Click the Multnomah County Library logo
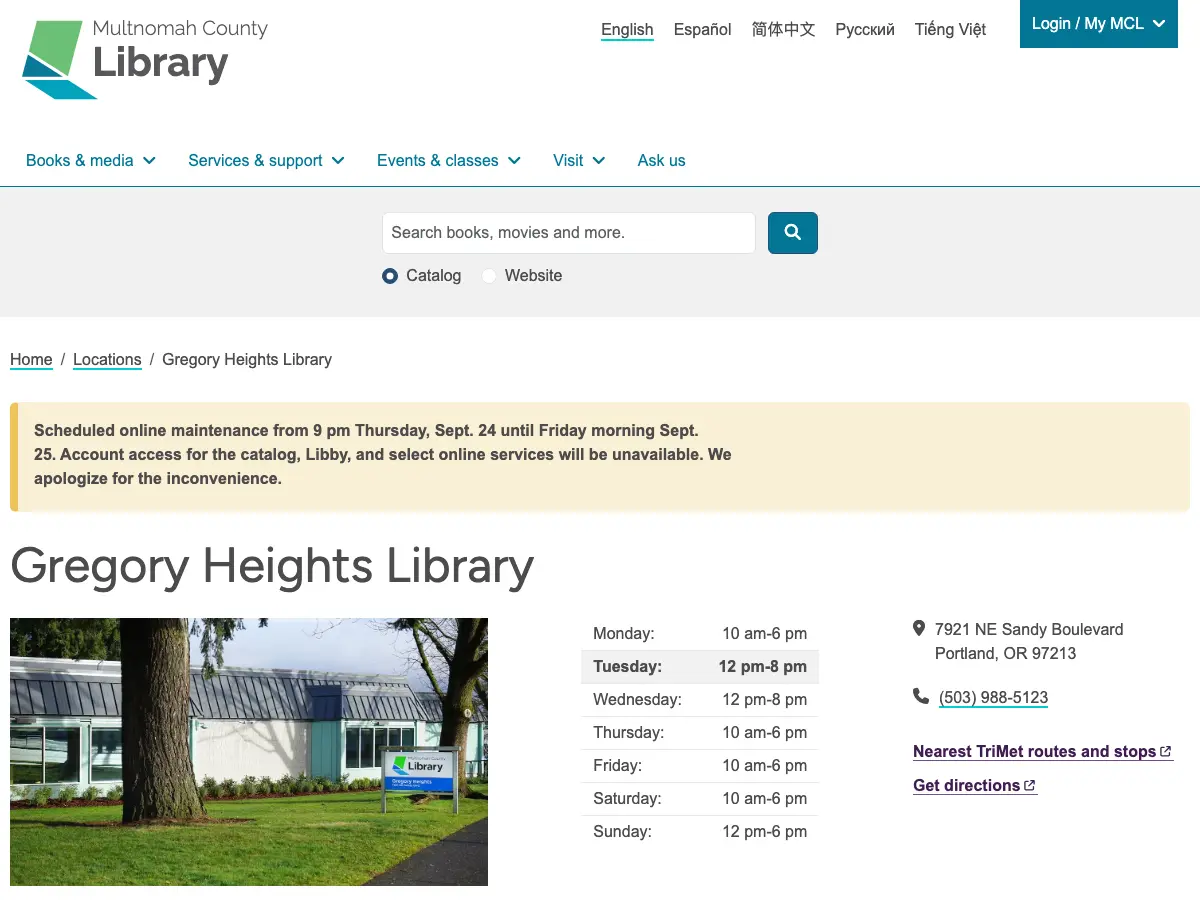Viewport: 1200px width, 900px height. (145, 58)
